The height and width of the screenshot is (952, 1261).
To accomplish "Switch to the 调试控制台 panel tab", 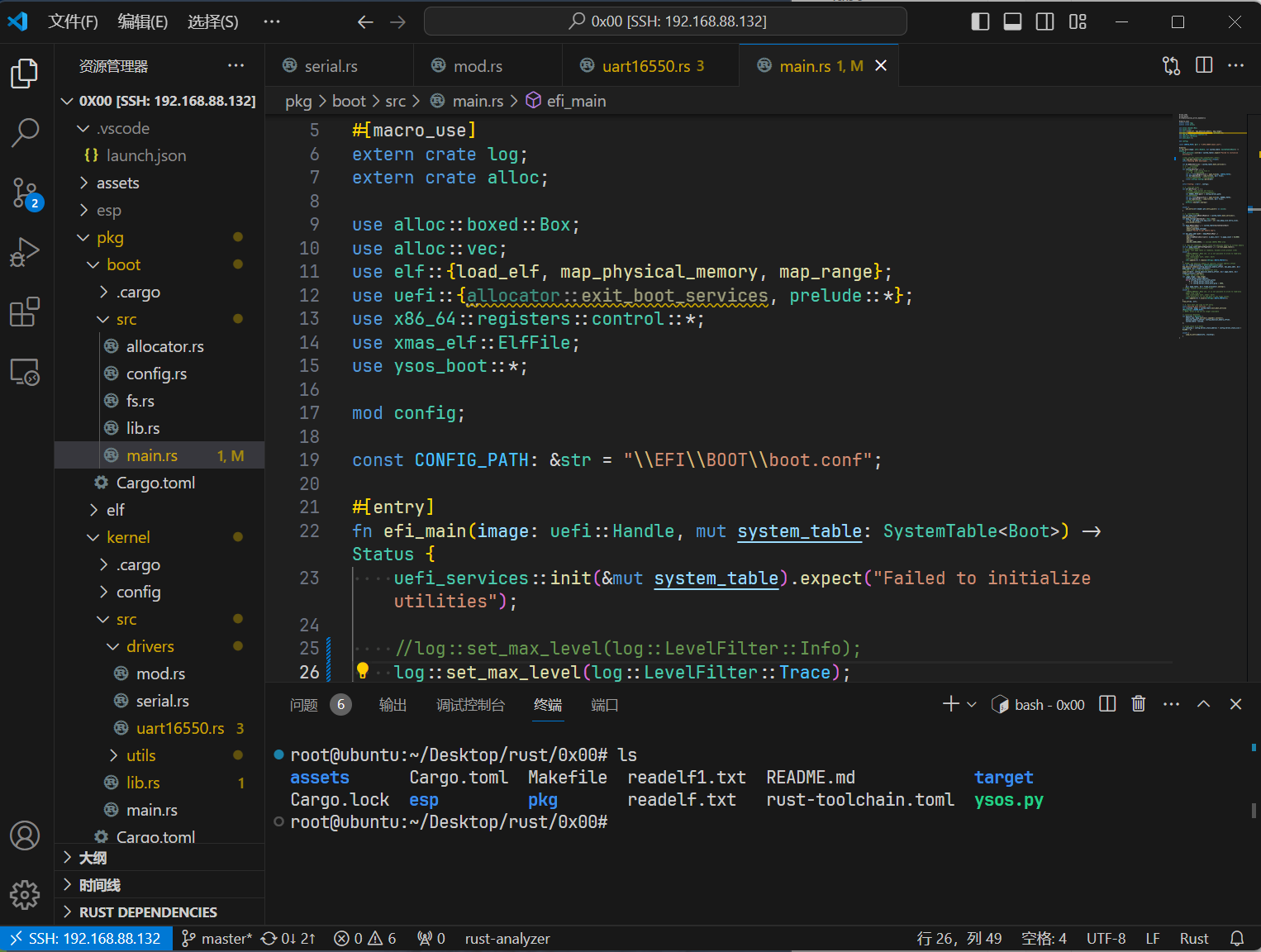I will 470,705.
